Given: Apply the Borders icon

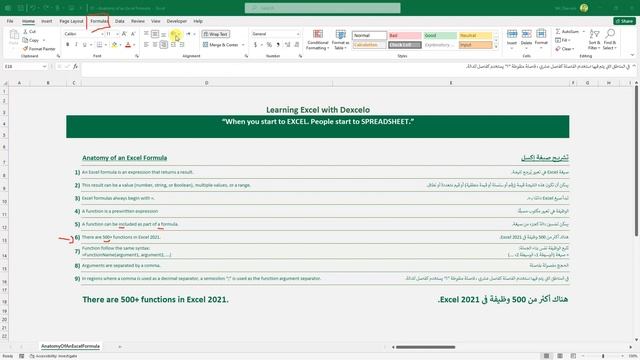Looking at the screenshot, I should [99, 44].
